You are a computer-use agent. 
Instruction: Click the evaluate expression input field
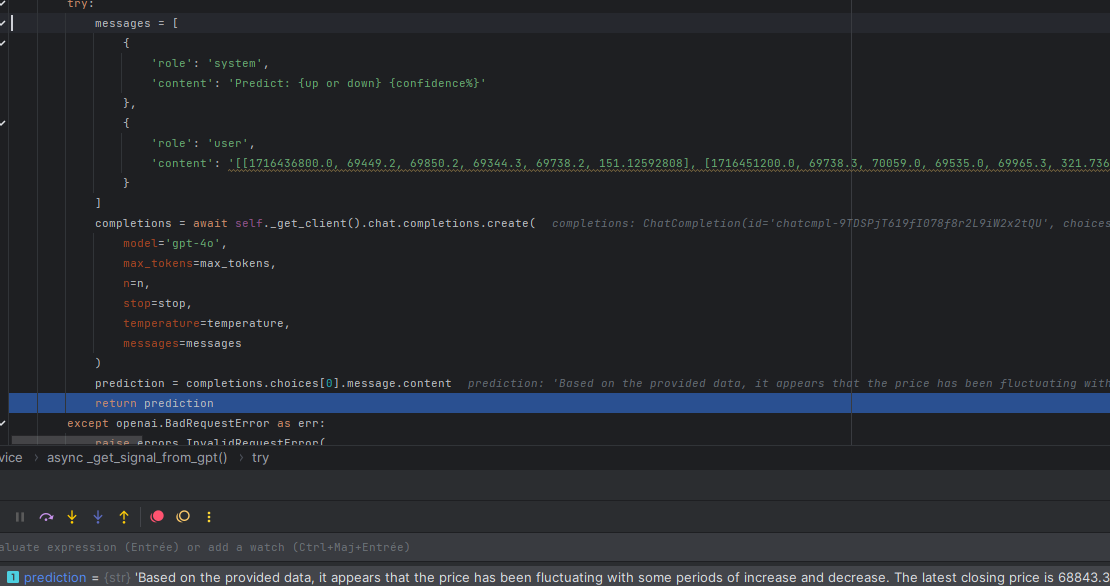pyautogui.click(x=300, y=547)
